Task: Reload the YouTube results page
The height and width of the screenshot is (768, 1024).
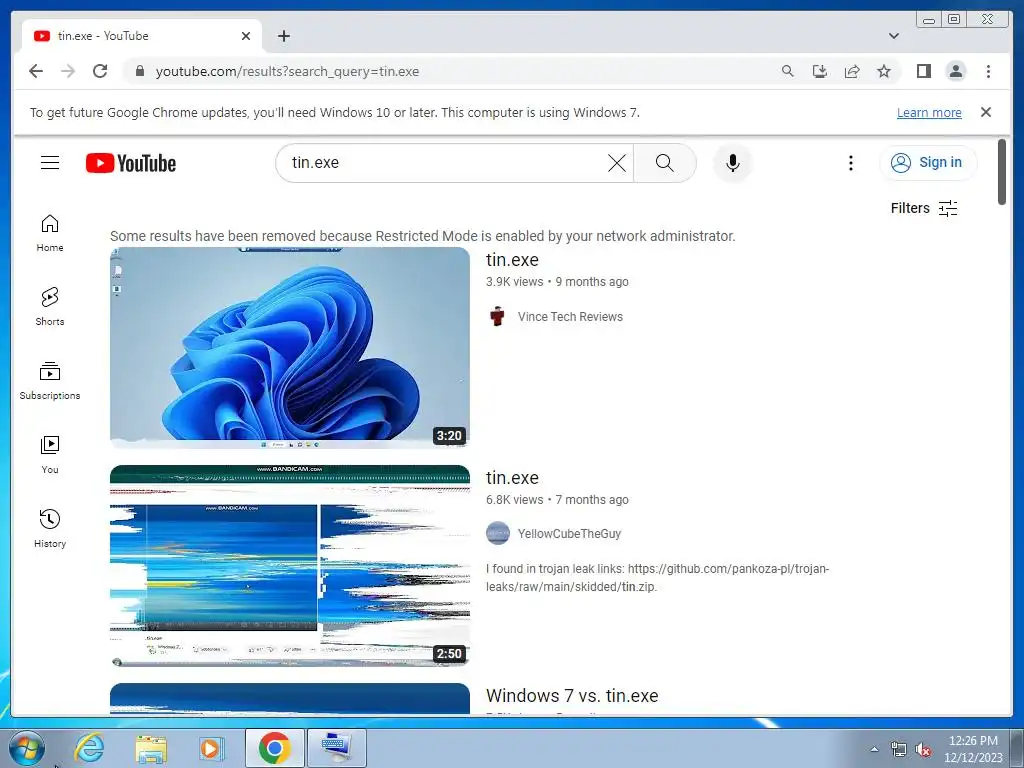Action: click(100, 71)
